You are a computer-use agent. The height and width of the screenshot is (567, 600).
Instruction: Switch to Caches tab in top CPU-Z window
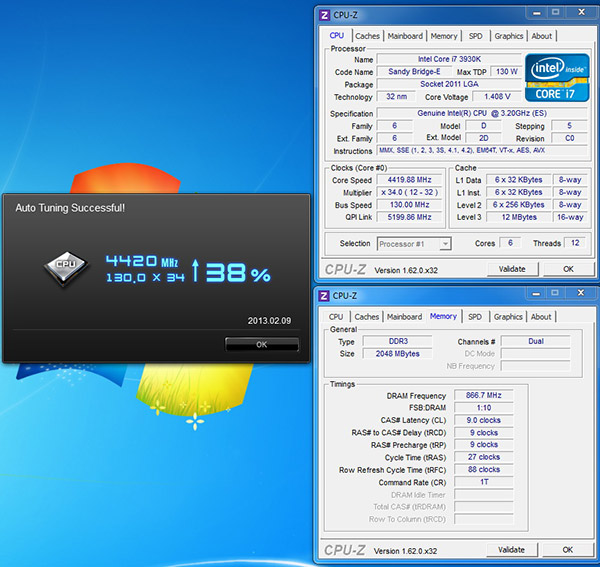coord(367,36)
